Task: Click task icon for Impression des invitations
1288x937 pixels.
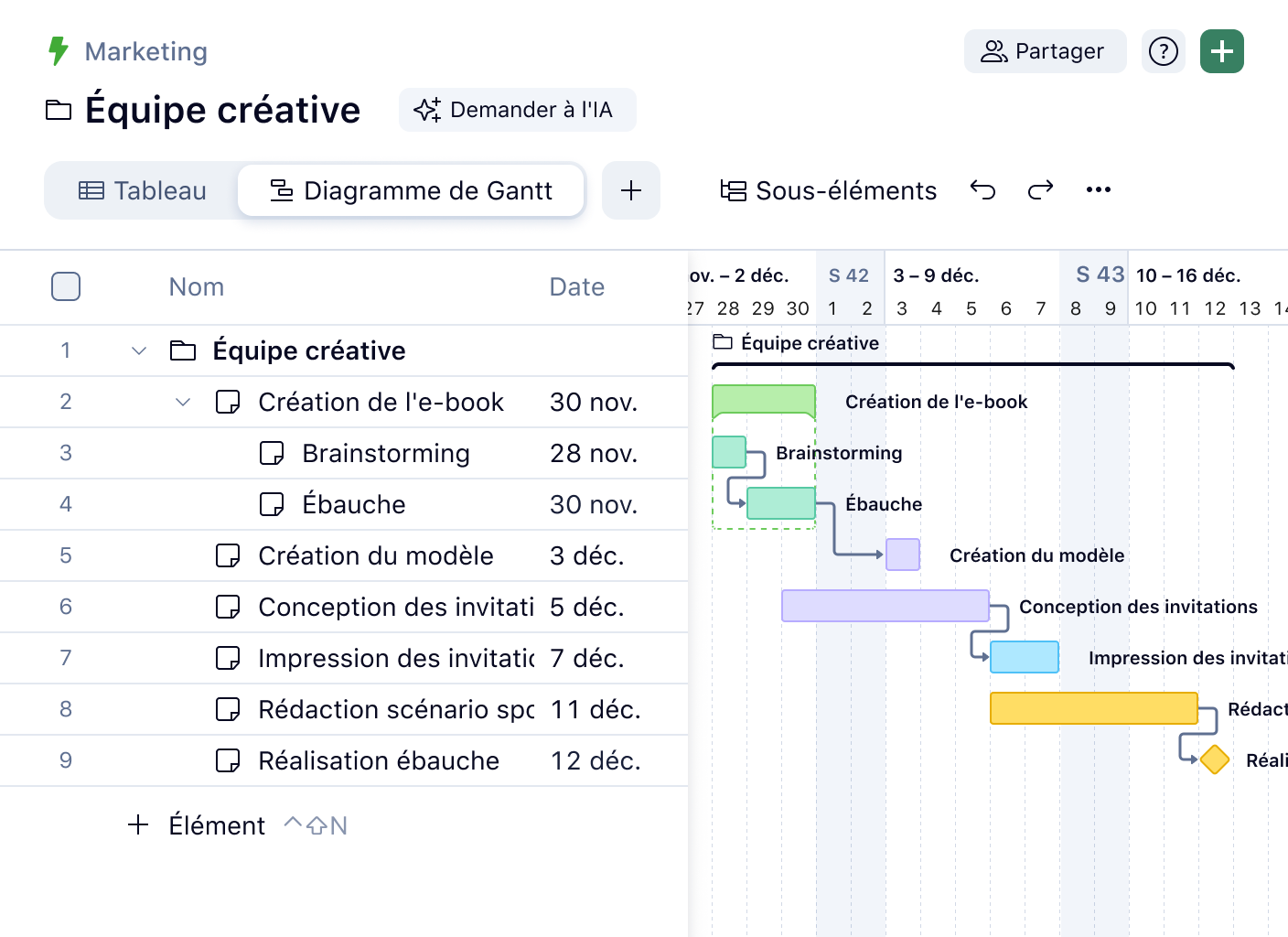Action: [x=228, y=658]
